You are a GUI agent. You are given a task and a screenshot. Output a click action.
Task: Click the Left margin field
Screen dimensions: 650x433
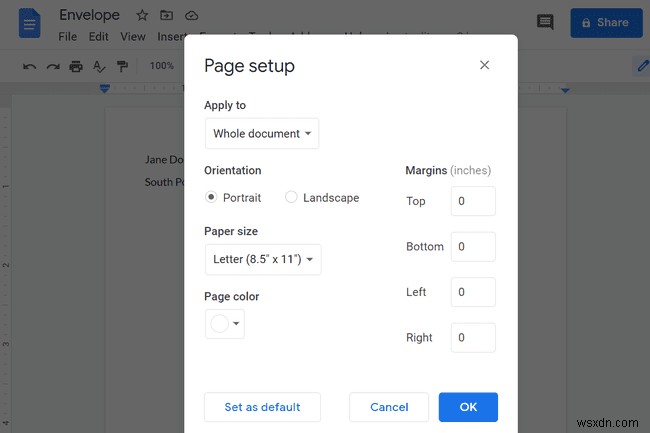coord(473,292)
